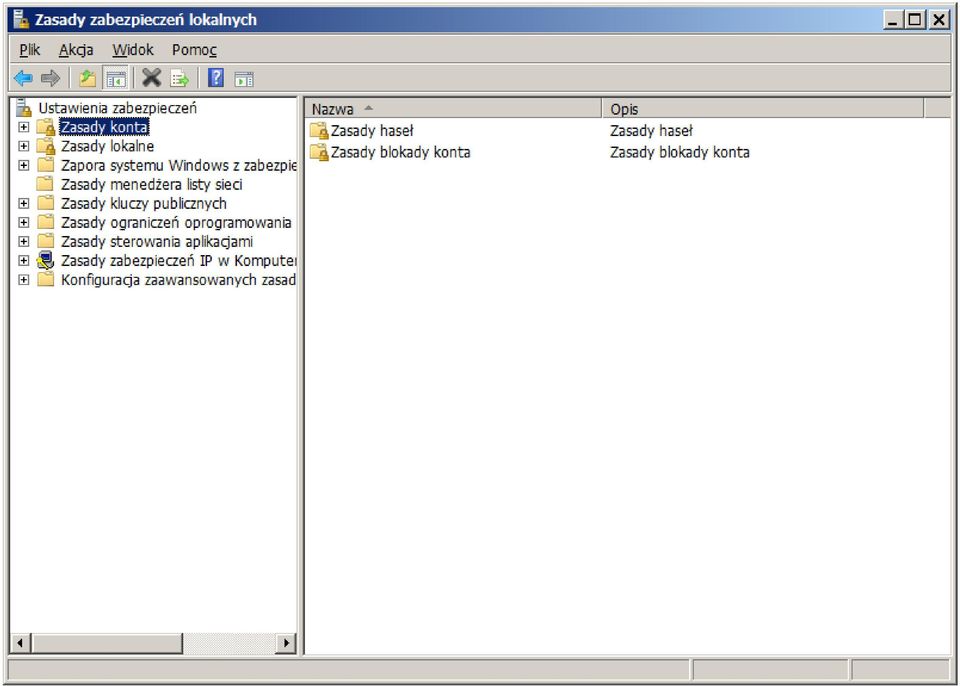Click tree pane scrollbar right arrow
960x686 pixels.
pyautogui.click(x=285, y=643)
